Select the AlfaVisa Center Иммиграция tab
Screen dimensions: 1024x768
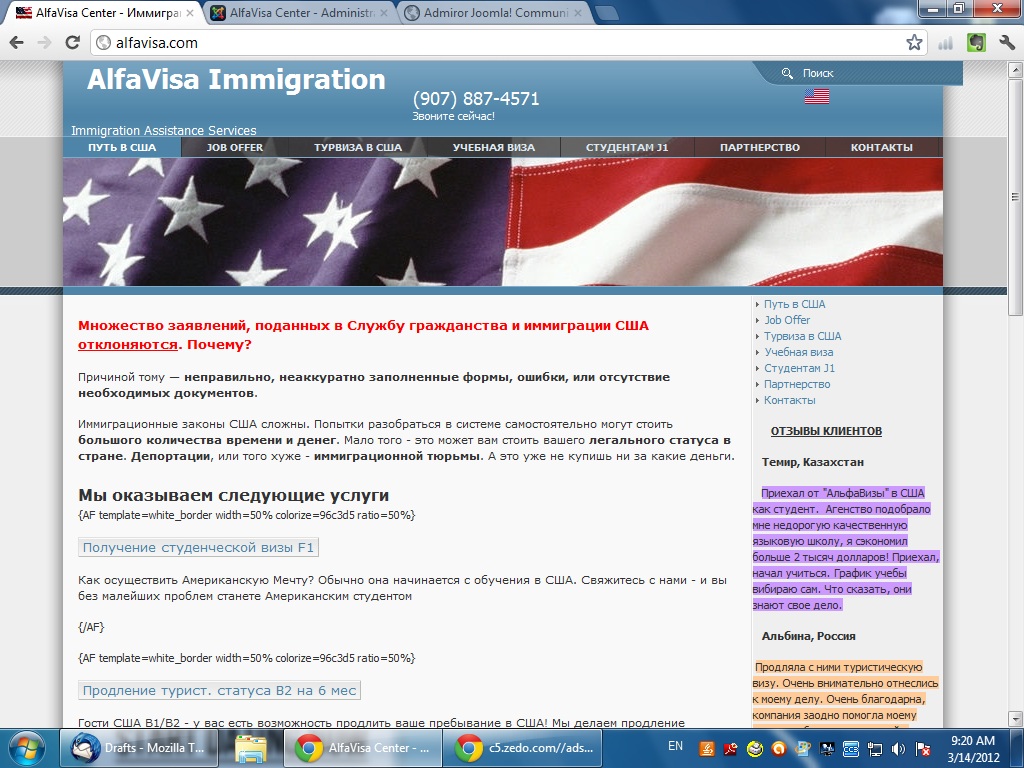coord(104,12)
